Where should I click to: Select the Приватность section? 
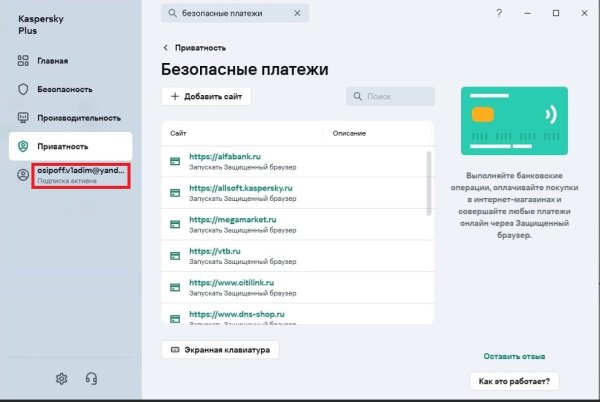pos(70,146)
